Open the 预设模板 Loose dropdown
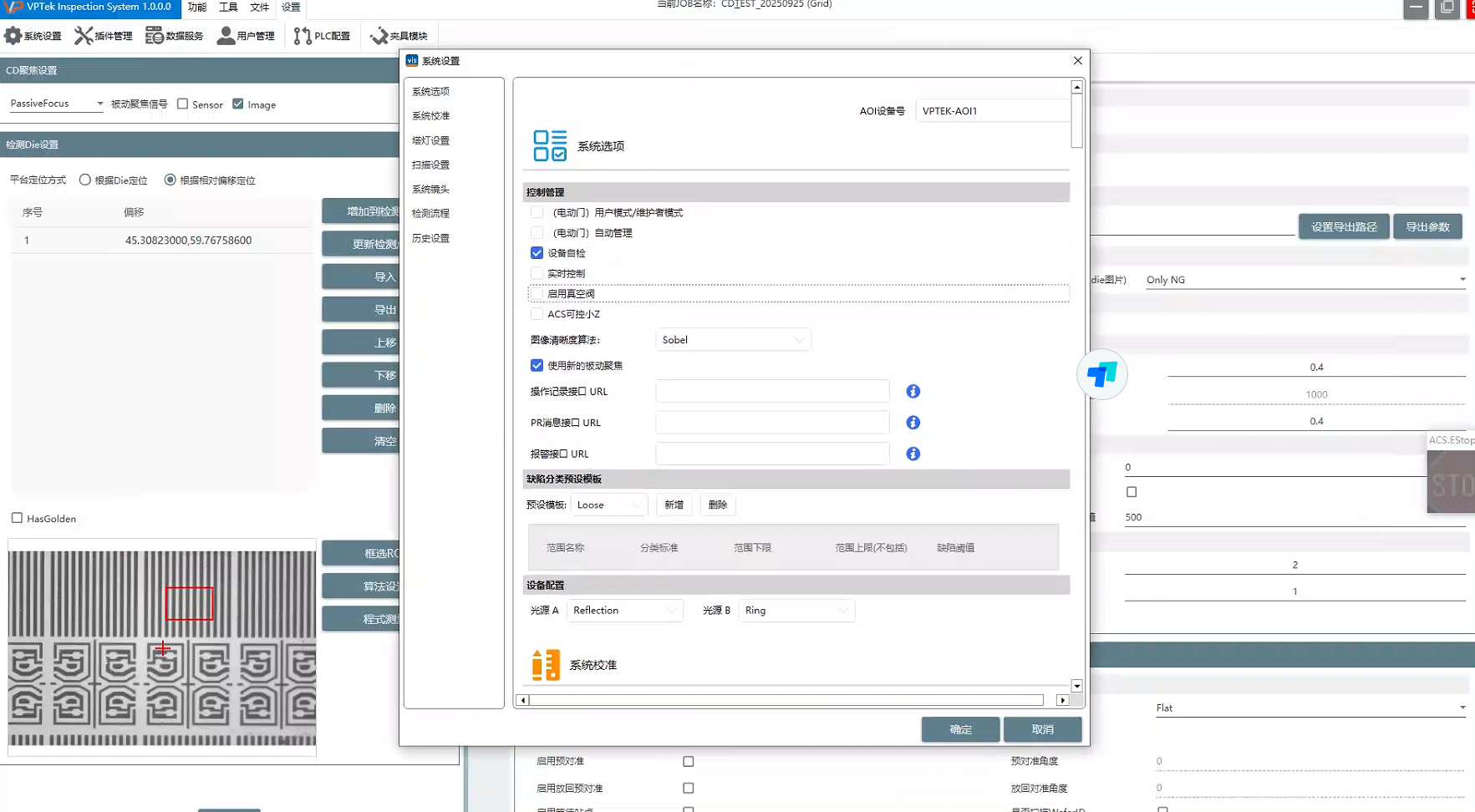The image size is (1475, 812). [608, 505]
